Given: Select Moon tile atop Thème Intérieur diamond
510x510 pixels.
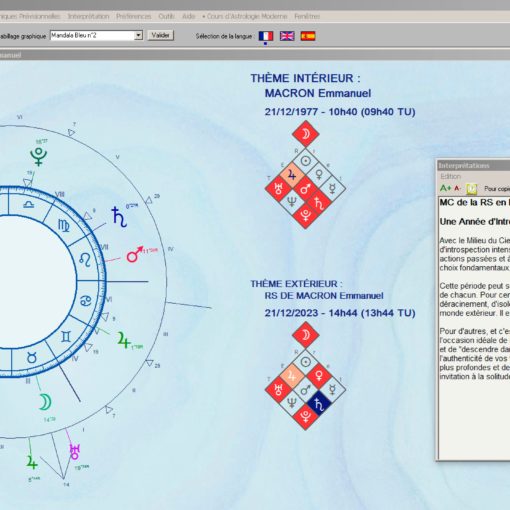Looking at the screenshot, I should [x=305, y=134].
